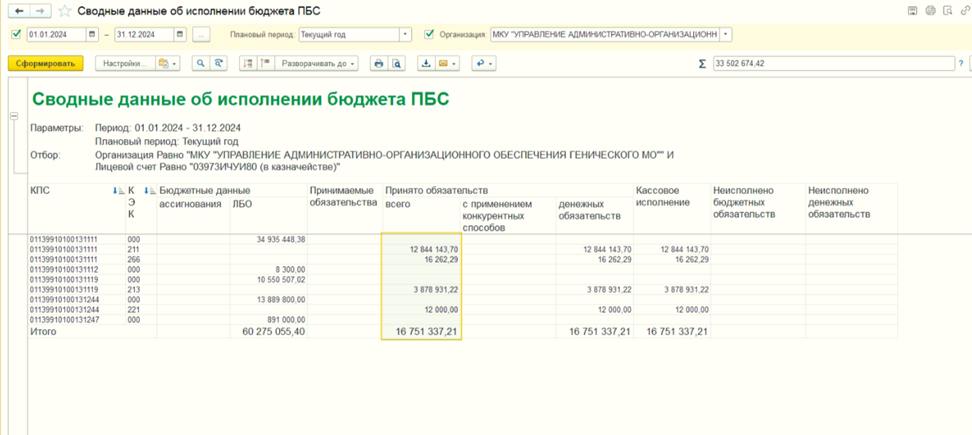972x435 pixels.
Task: Open Организация dropdown arrow
Action: [x=726, y=35]
